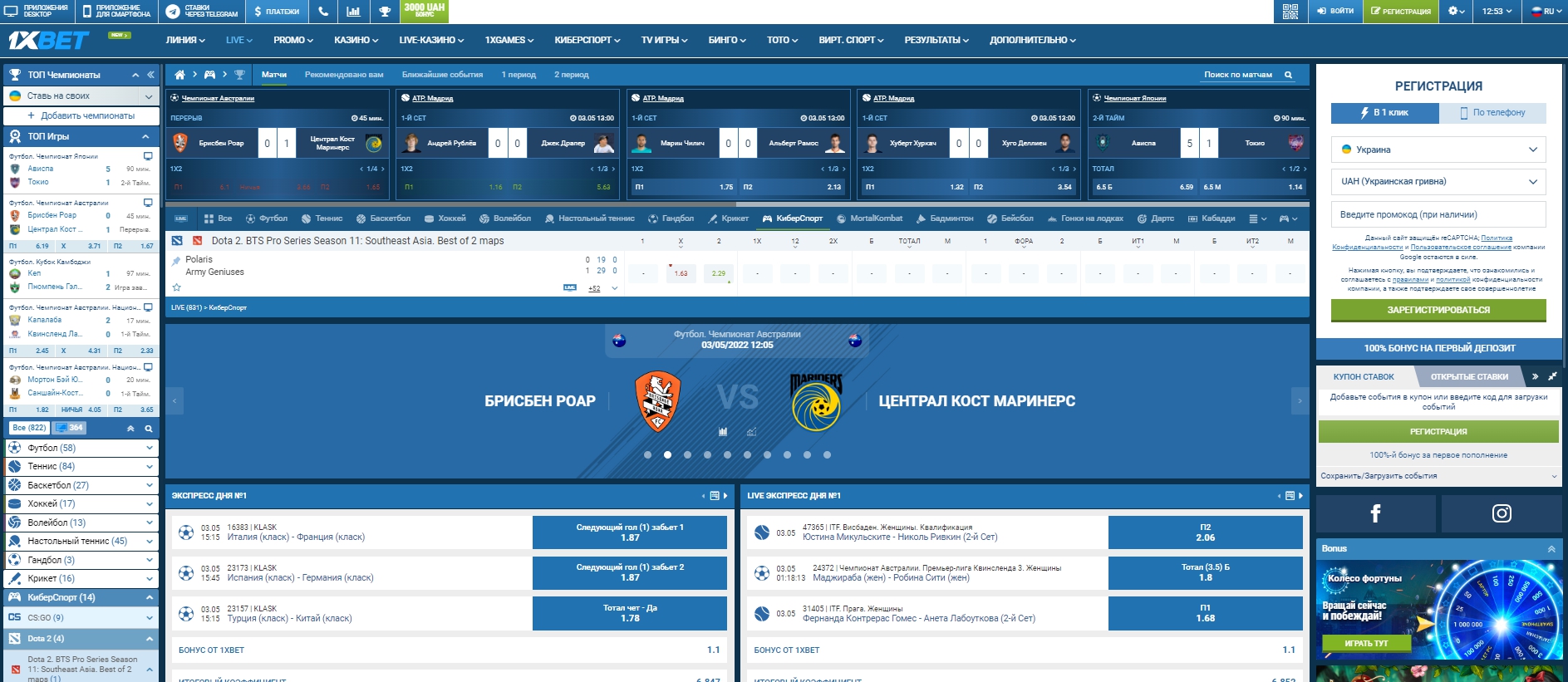The image size is (1568, 682).
Task: Expand the Футбол (58) sport list
Action: 81,448
